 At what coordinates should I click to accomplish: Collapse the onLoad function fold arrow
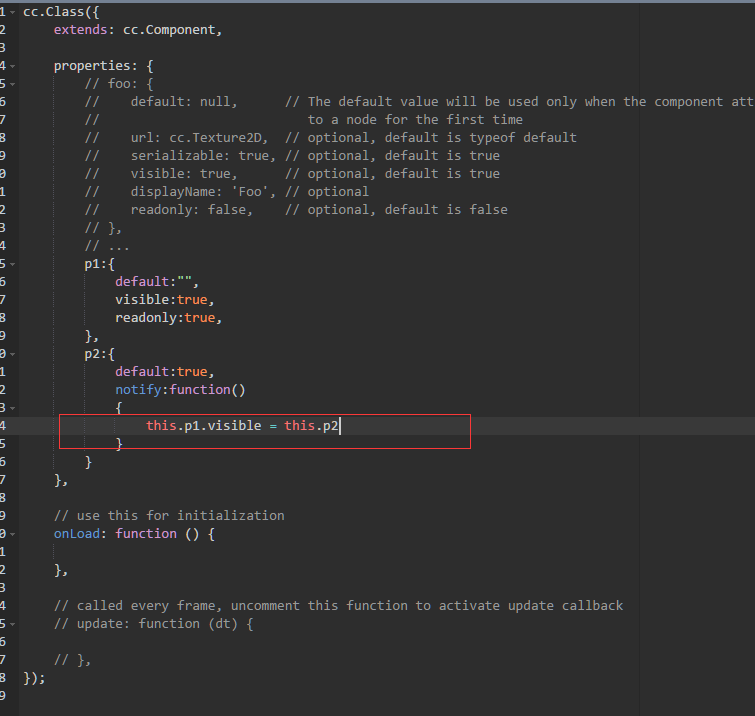pos(13,534)
